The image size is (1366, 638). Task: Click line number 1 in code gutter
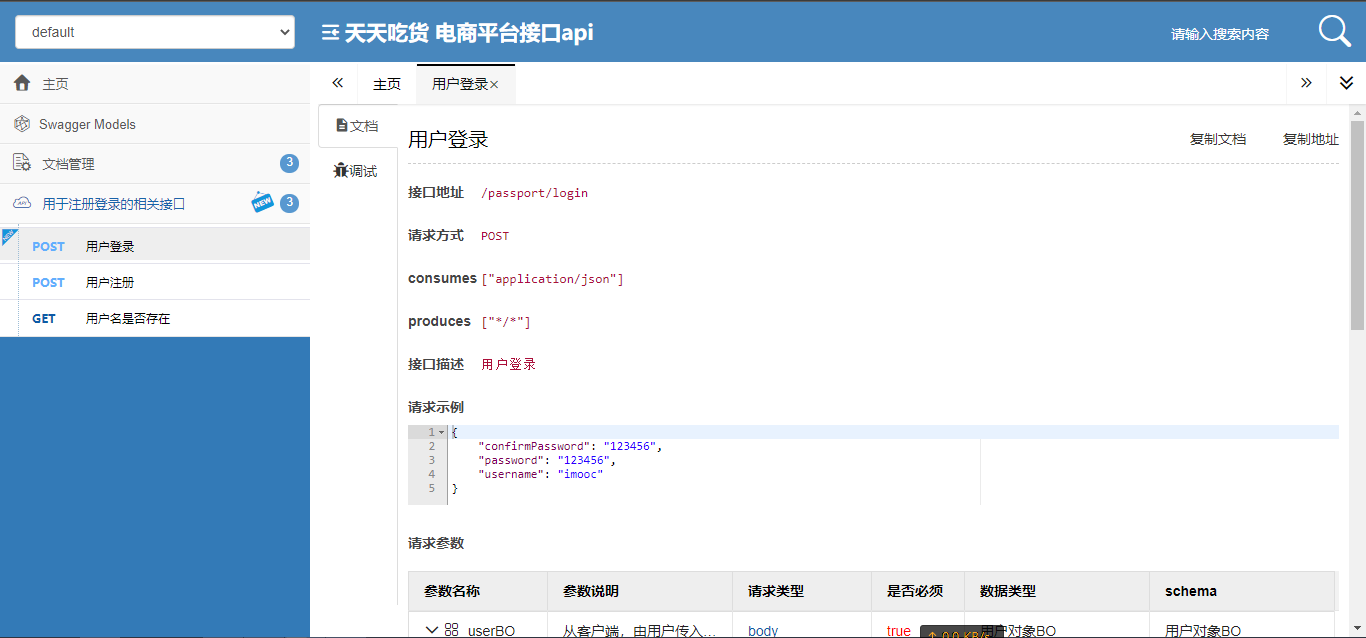tap(431, 432)
